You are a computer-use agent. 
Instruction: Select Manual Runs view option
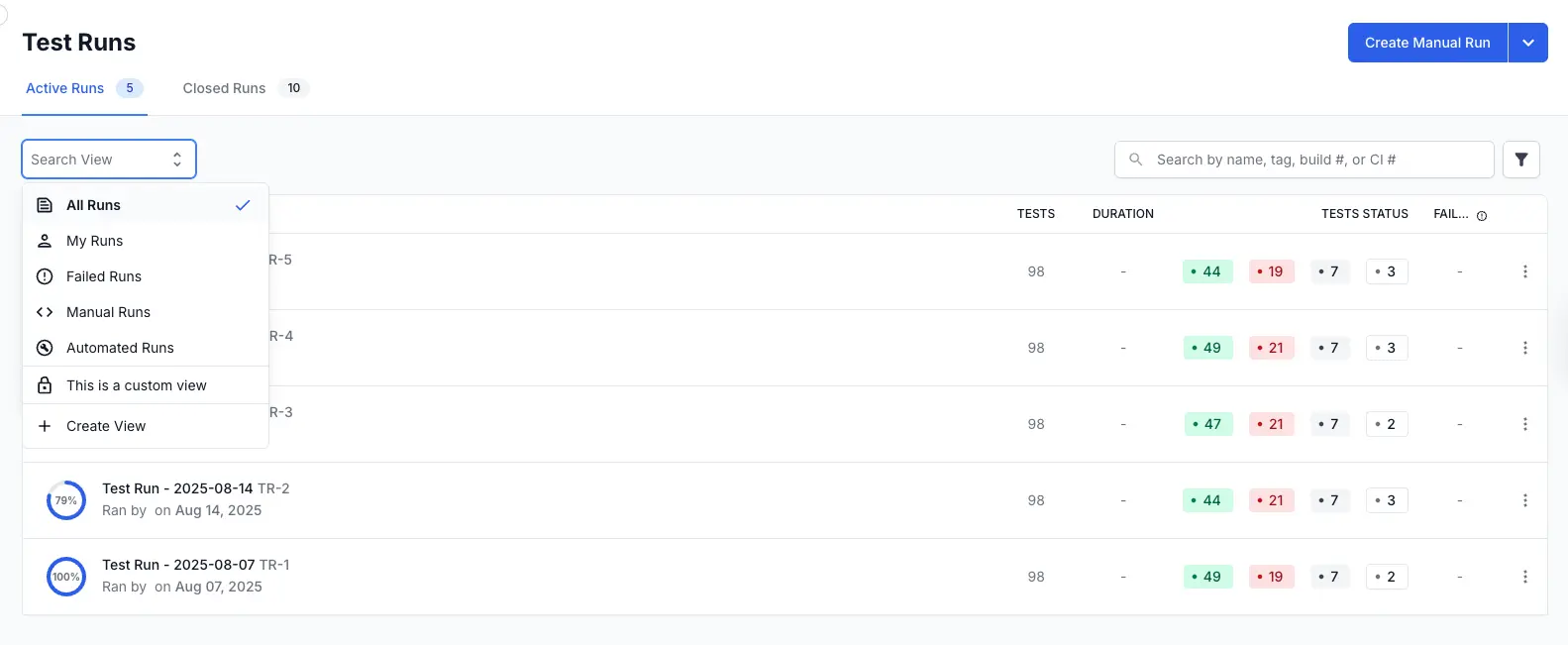coord(108,312)
